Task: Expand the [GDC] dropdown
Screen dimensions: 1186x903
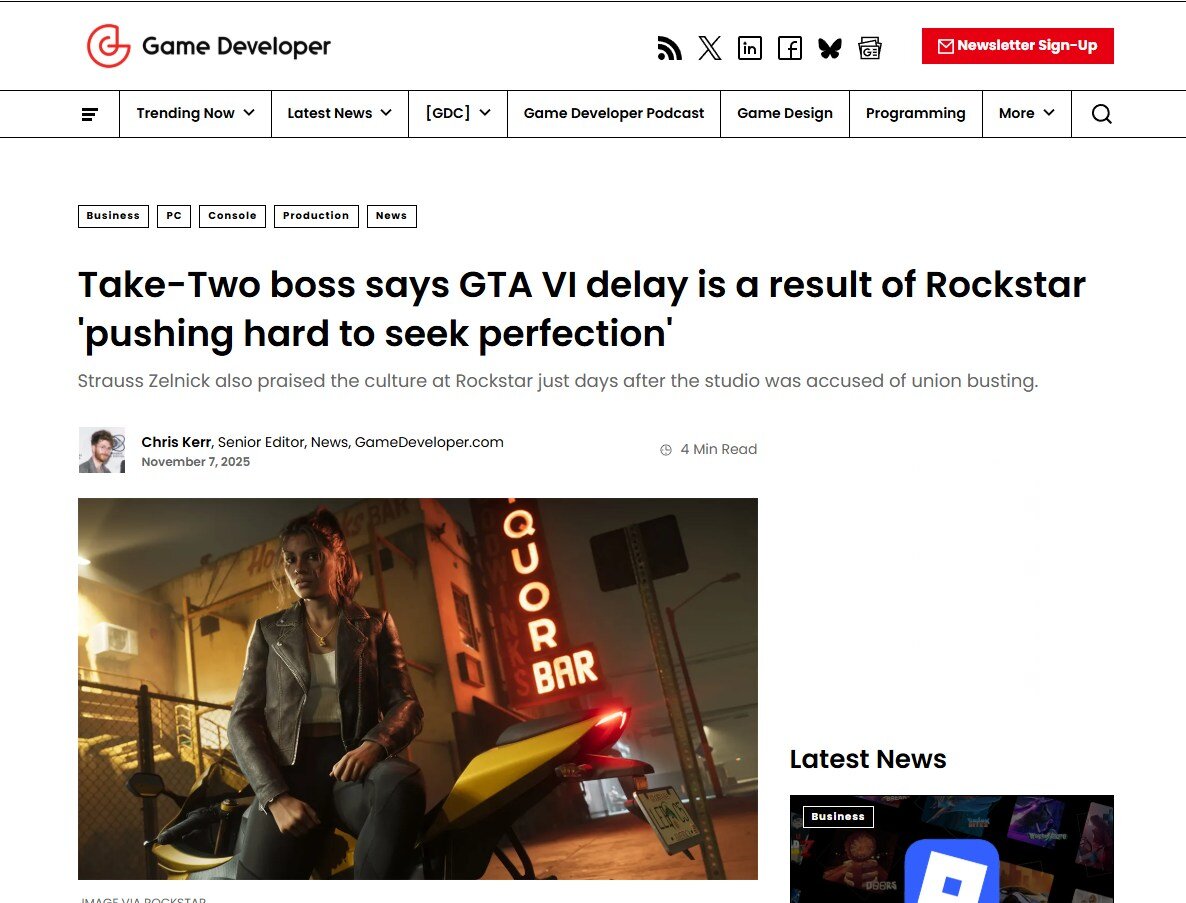Action: tap(458, 113)
